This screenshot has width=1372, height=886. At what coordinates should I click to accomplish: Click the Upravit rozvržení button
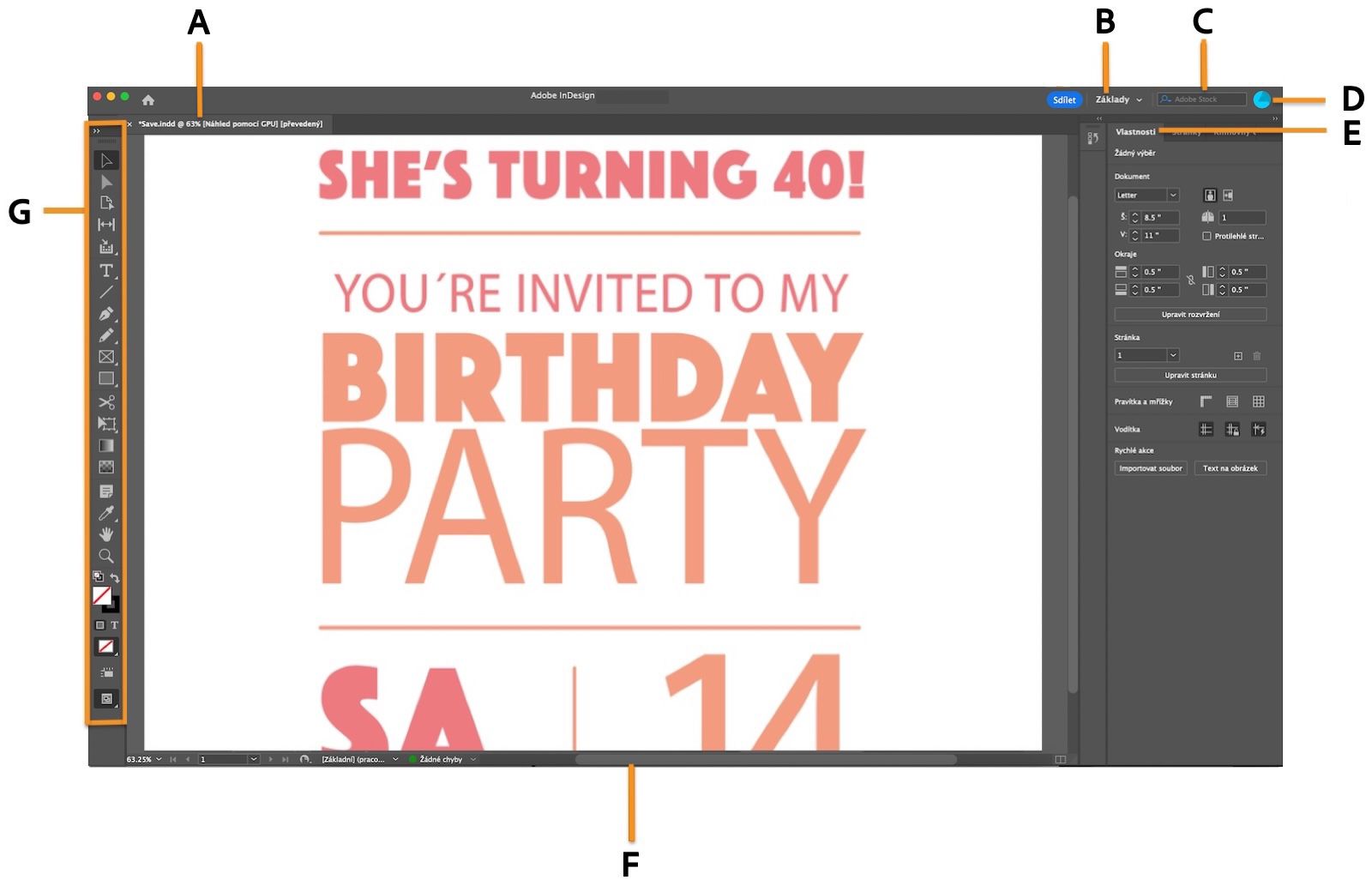coord(1190,315)
